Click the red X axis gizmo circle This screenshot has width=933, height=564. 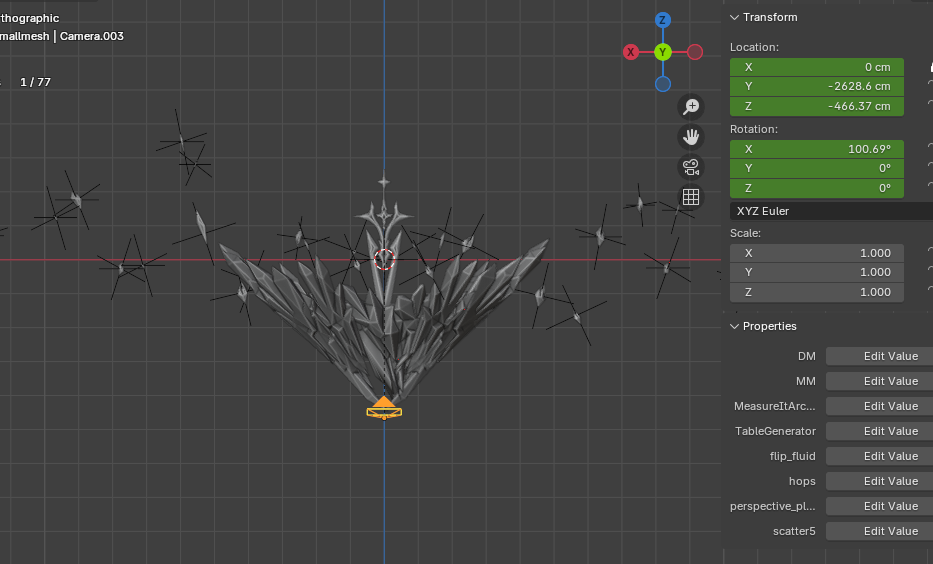pyautogui.click(x=631, y=52)
